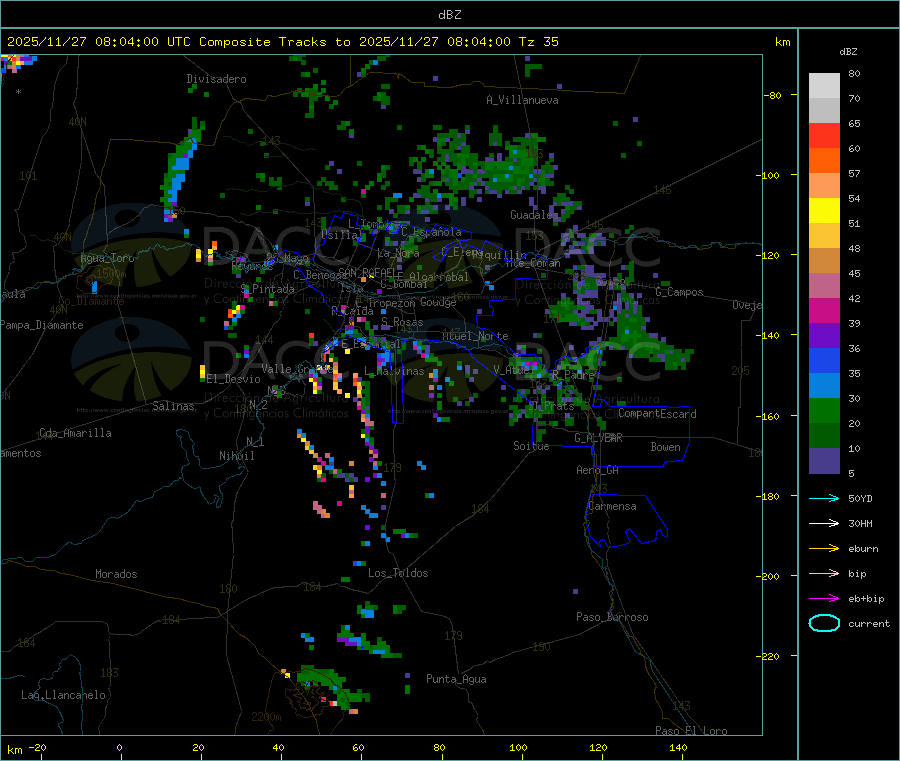Click the Punta_Agua map label
The image size is (900, 761).
tap(456, 679)
